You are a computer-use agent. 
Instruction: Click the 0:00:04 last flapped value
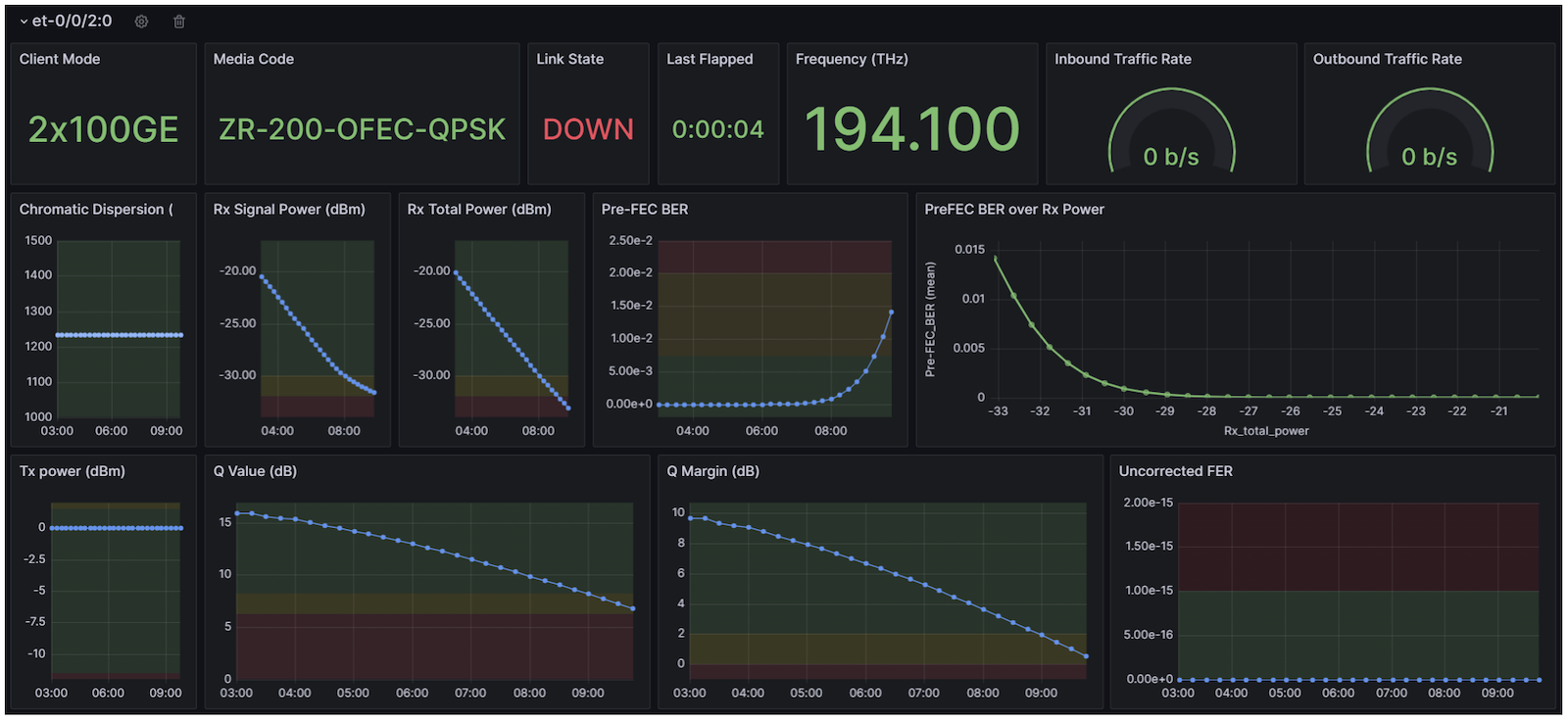click(x=717, y=129)
